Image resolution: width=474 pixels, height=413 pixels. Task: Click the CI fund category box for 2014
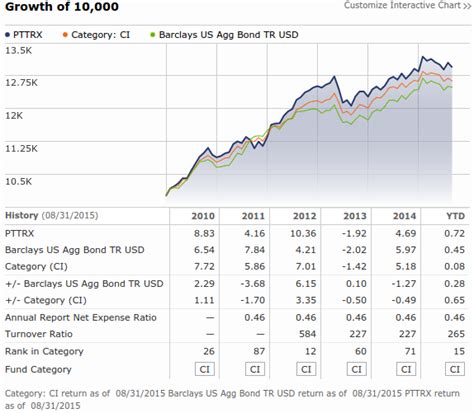406,369
